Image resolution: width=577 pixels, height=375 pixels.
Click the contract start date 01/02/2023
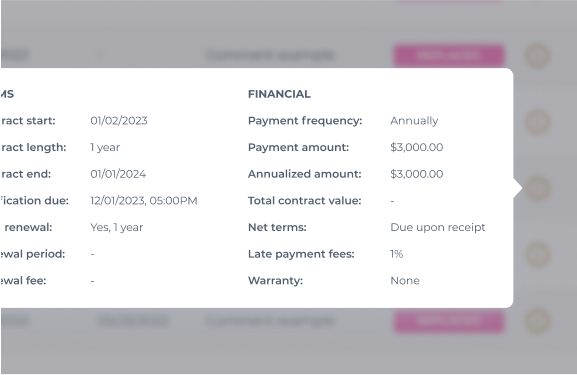119,121
